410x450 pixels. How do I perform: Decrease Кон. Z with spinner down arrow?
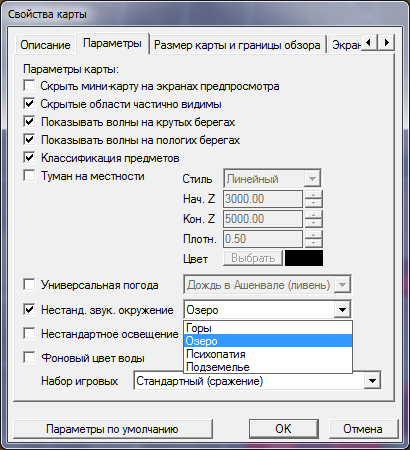(x=313, y=223)
